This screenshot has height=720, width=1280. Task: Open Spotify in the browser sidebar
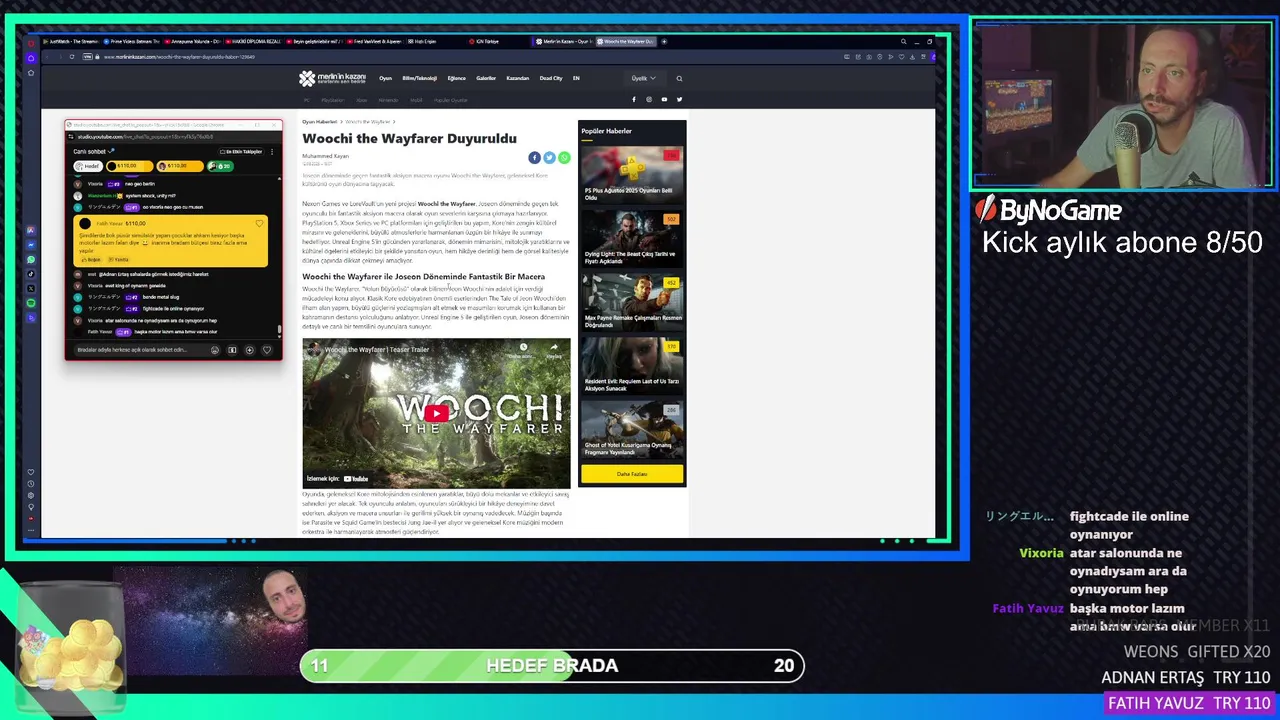(31, 303)
